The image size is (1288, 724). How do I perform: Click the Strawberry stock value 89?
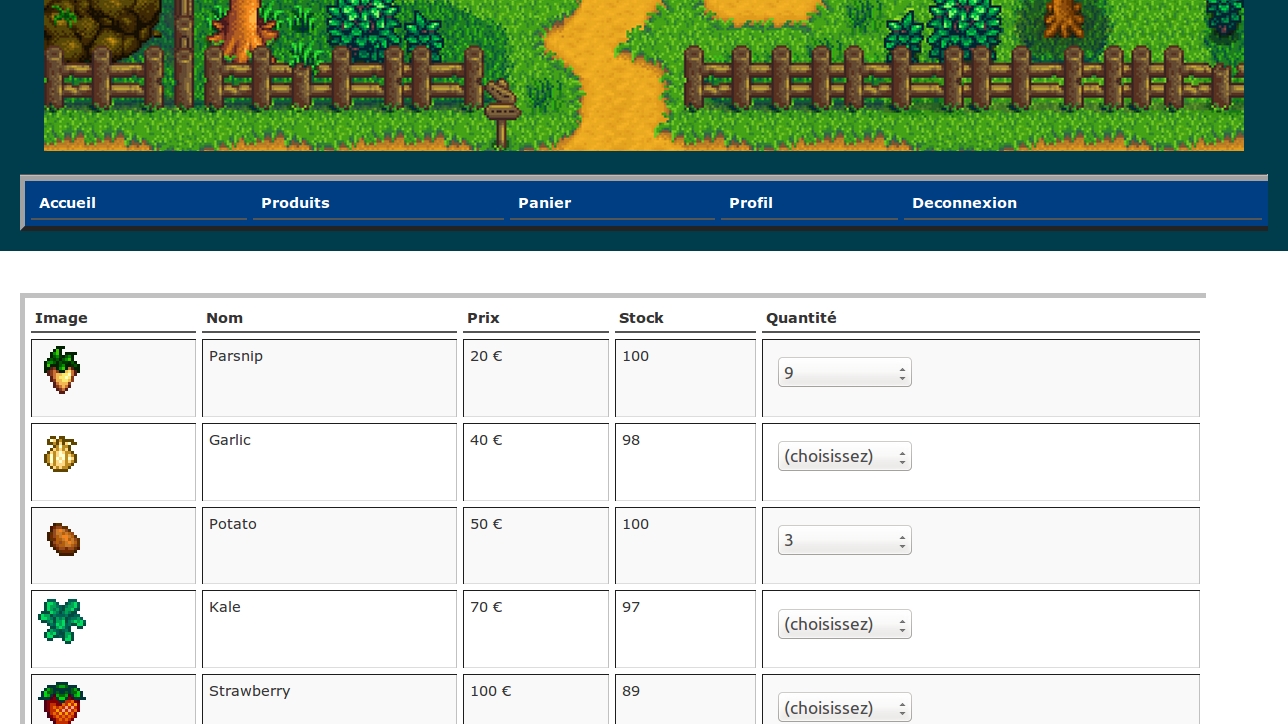[x=631, y=691]
